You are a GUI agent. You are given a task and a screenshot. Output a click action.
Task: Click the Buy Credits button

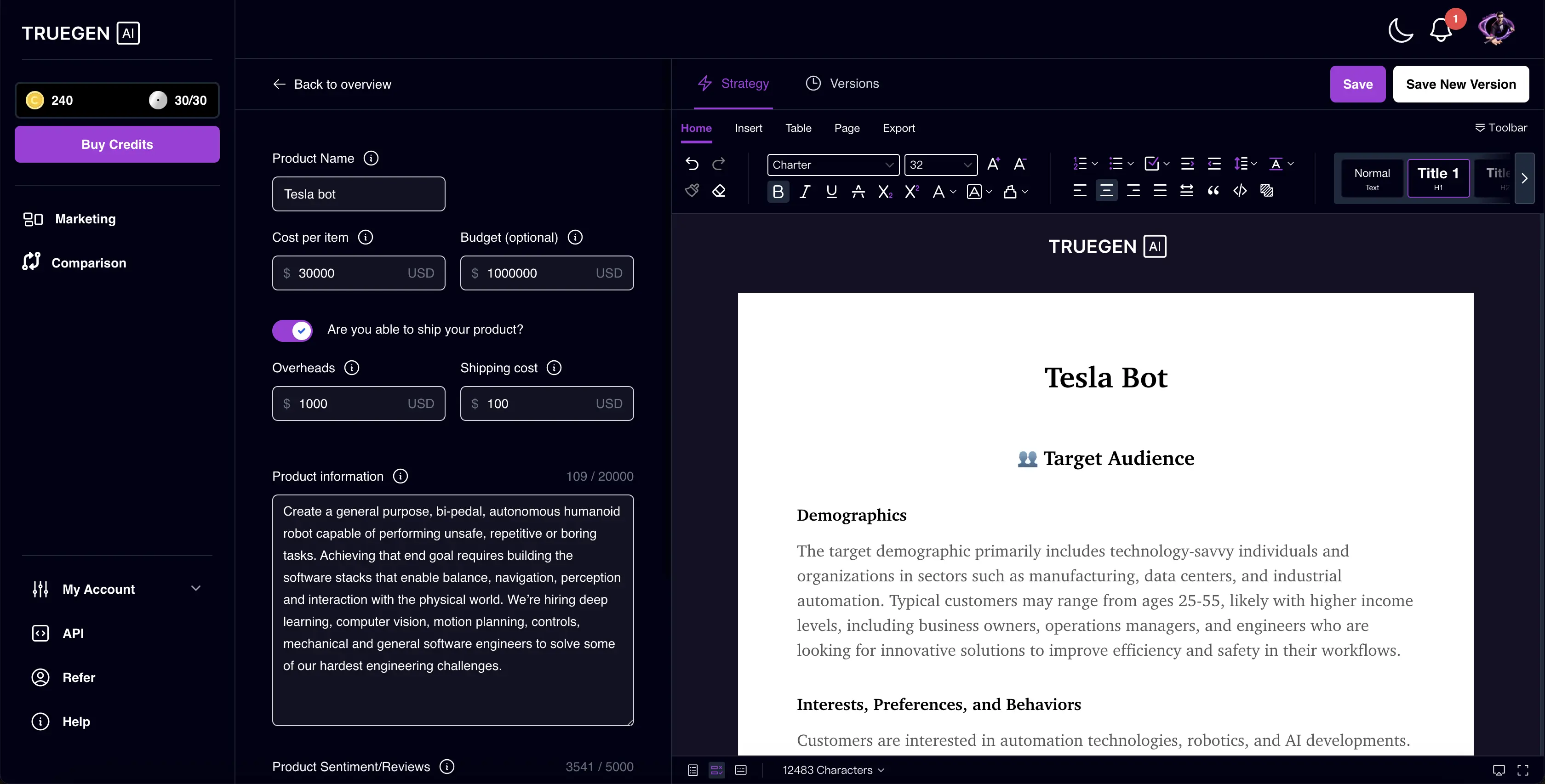[117, 144]
